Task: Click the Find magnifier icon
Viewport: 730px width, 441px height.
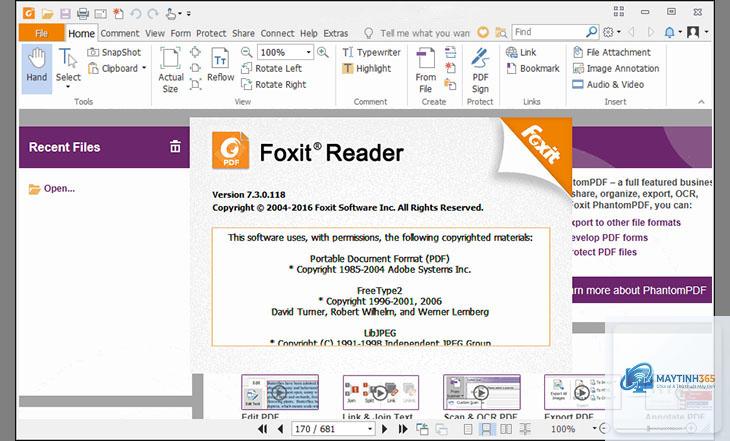Action: pyautogui.click(x=591, y=32)
